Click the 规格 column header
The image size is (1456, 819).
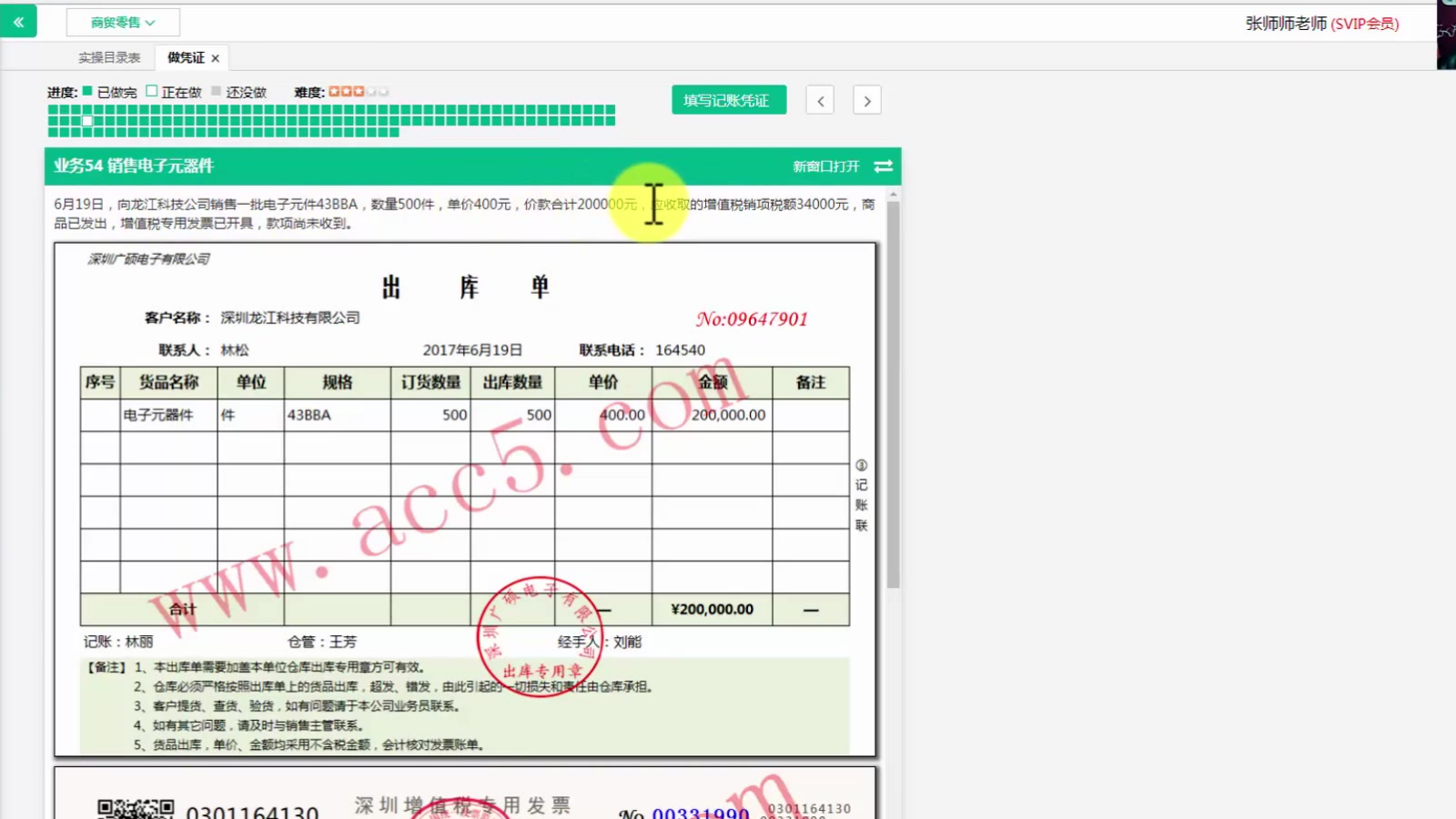pyautogui.click(x=338, y=382)
